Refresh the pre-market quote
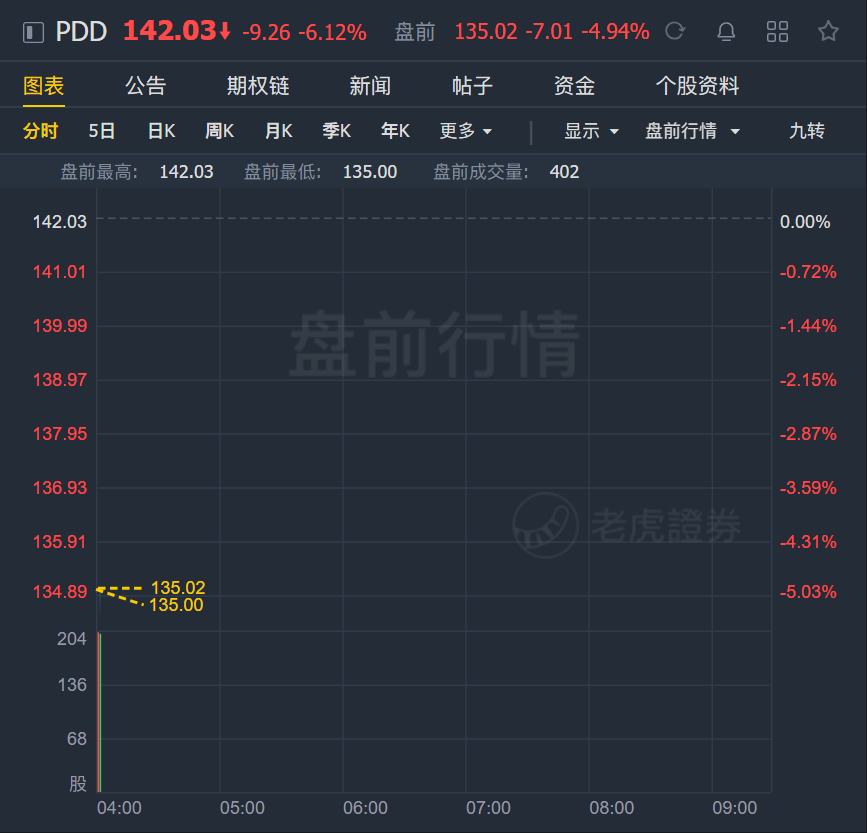This screenshot has width=867, height=833. 675,31
